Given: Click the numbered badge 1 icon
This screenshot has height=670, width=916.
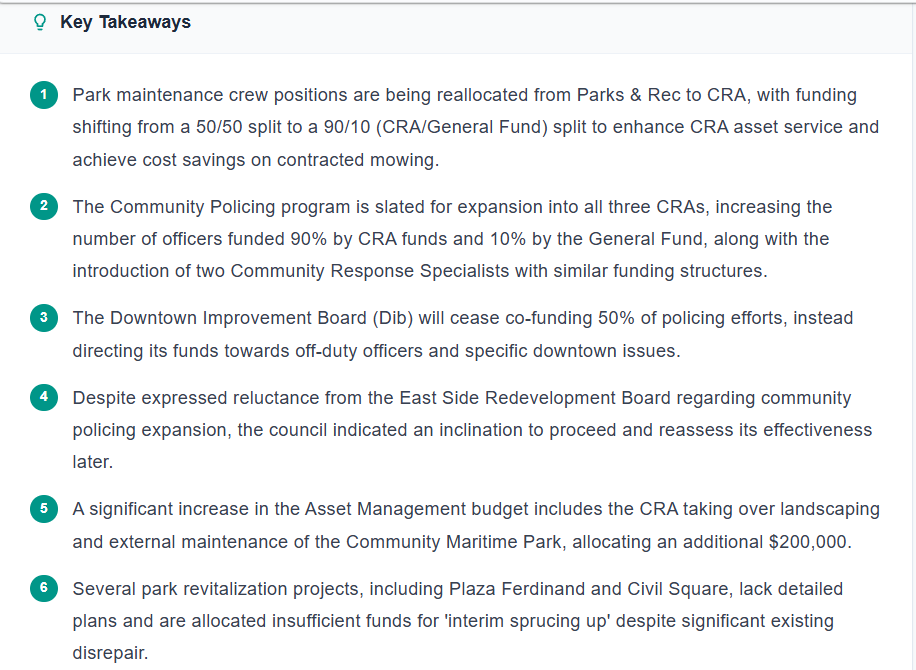Looking at the screenshot, I should pos(44,95).
